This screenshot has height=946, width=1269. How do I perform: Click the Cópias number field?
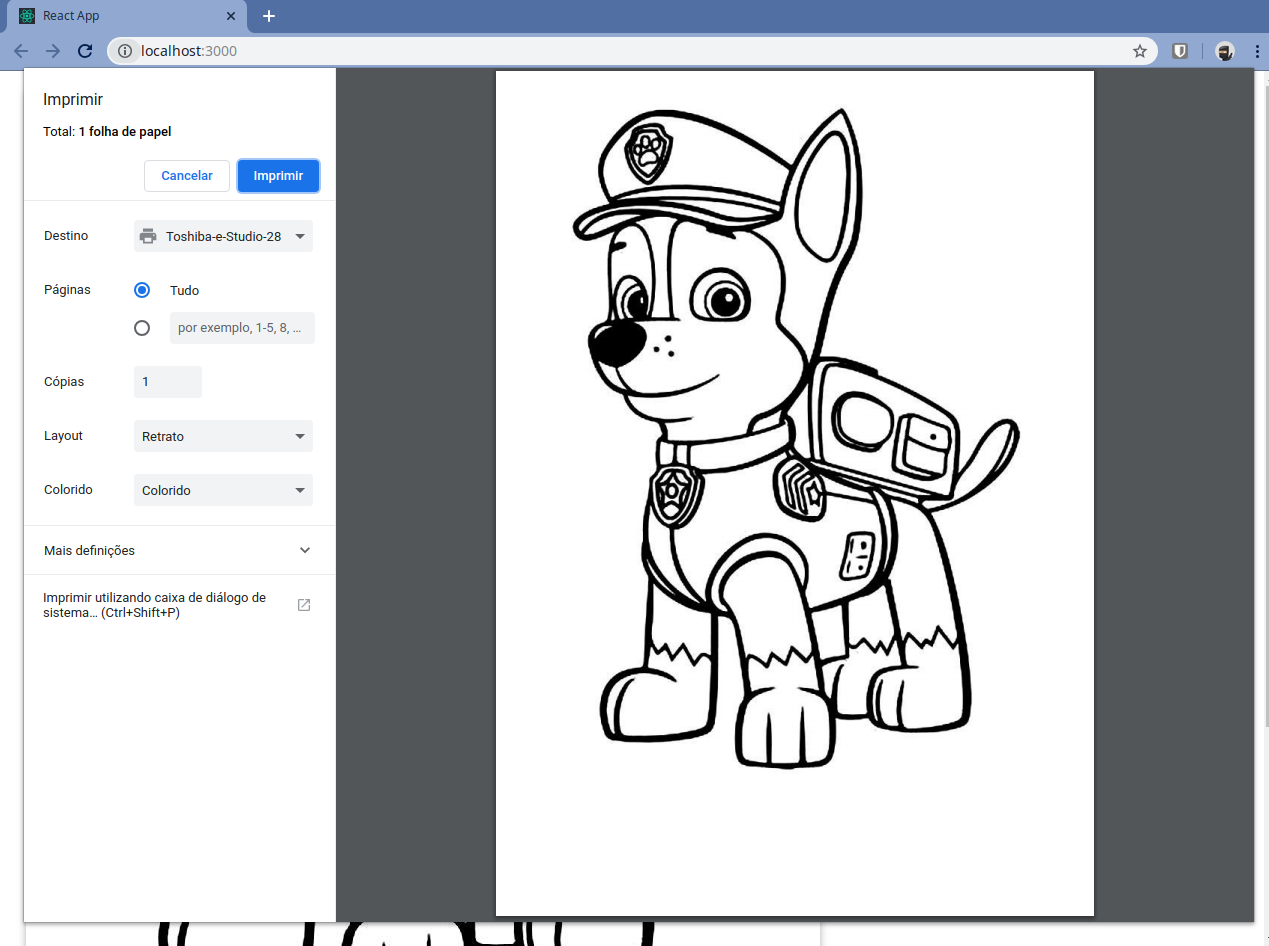[168, 382]
